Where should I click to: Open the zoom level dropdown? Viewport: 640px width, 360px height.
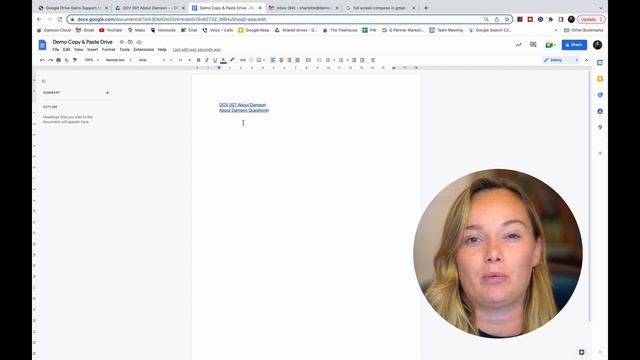[x=91, y=60]
